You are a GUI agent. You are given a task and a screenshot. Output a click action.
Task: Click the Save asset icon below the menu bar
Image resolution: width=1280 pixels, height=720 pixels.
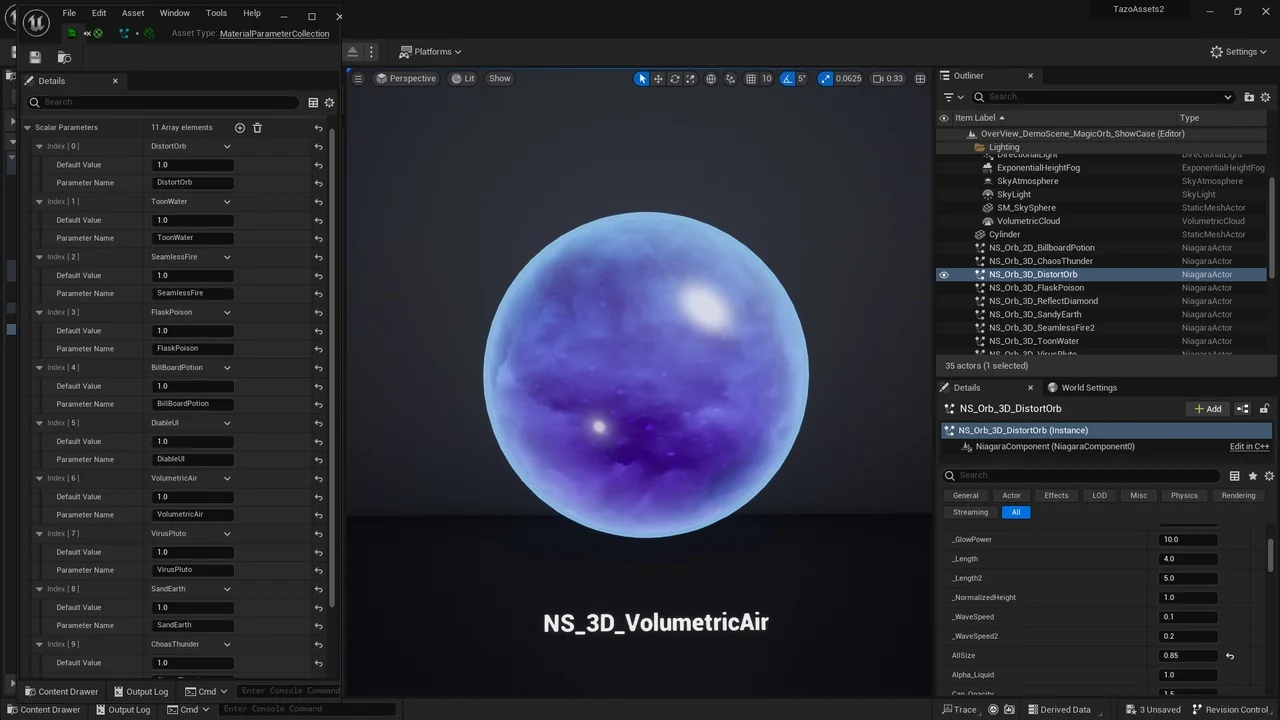tap(34, 57)
